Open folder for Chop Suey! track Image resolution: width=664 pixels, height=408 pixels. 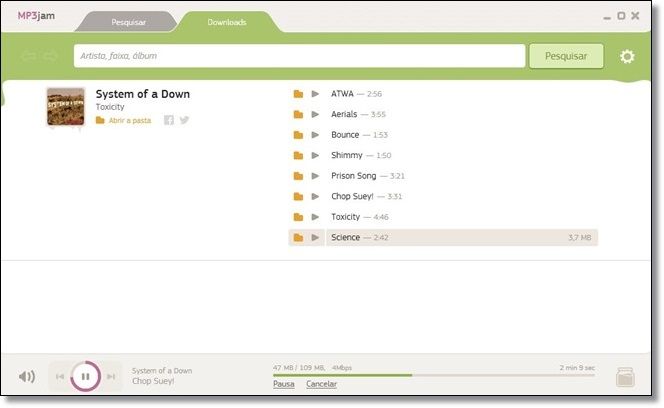click(x=299, y=197)
